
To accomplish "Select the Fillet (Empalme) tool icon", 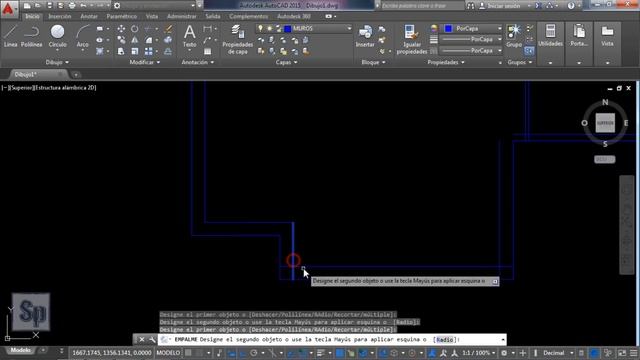I will click(149, 40).
